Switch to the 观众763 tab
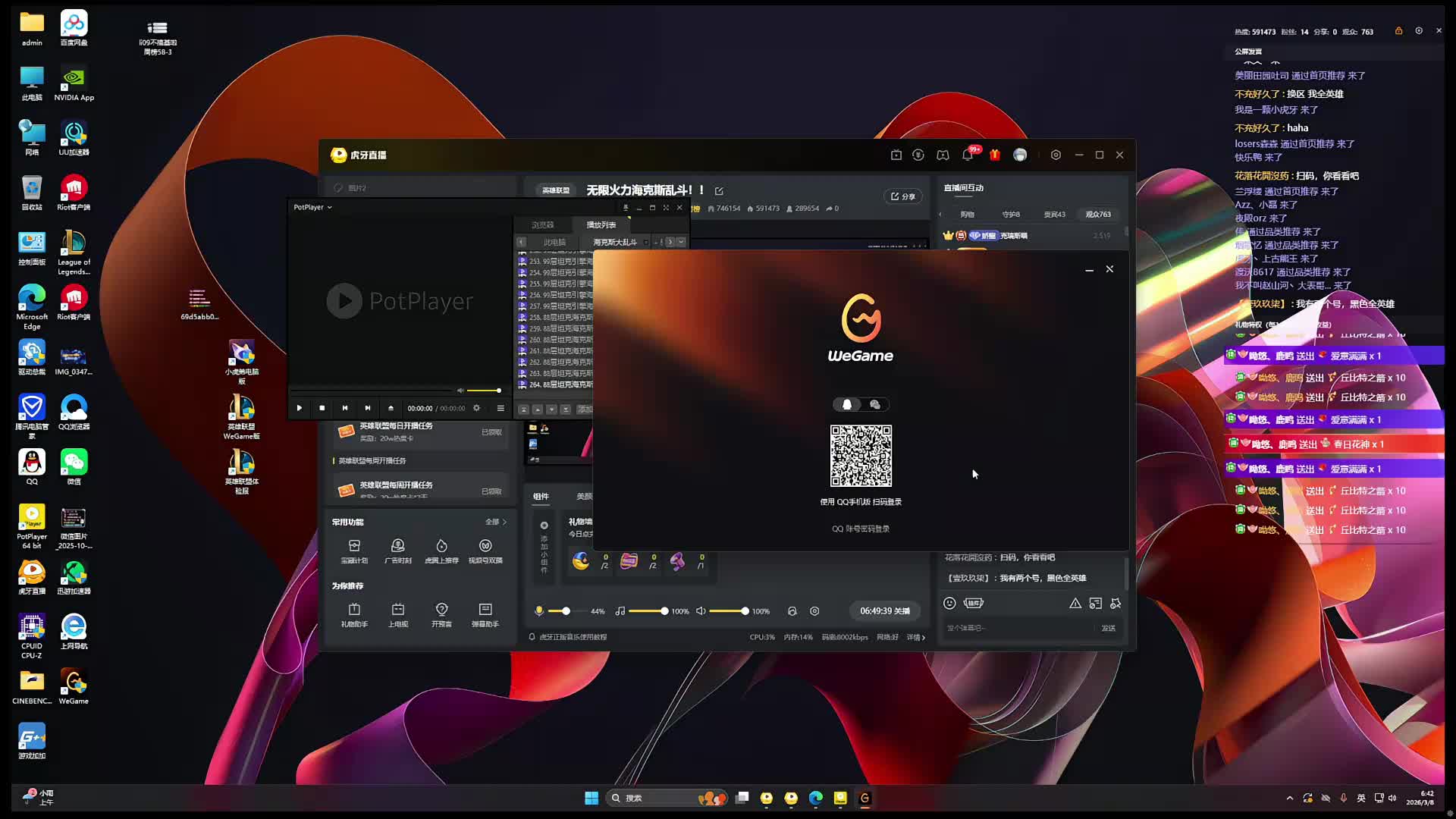 coord(1097,215)
